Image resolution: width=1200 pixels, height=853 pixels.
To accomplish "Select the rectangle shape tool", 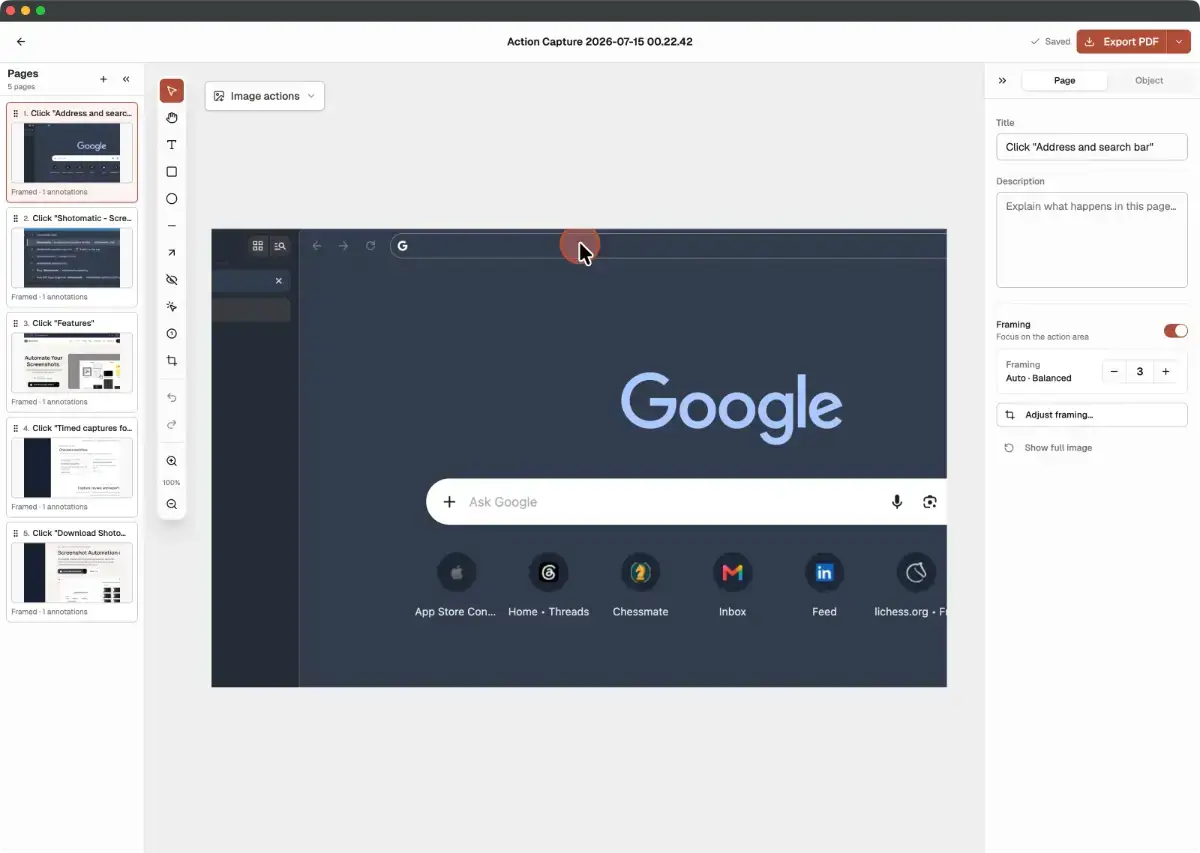I will [172, 172].
